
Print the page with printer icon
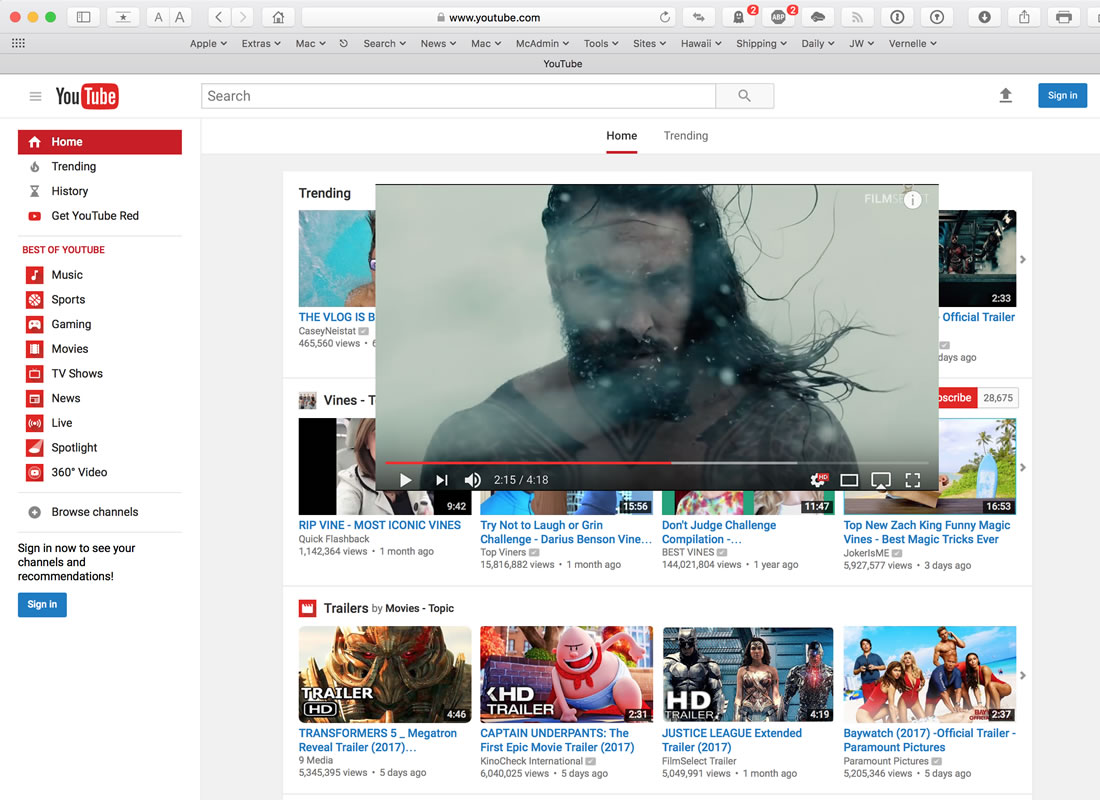click(x=1064, y=17)
